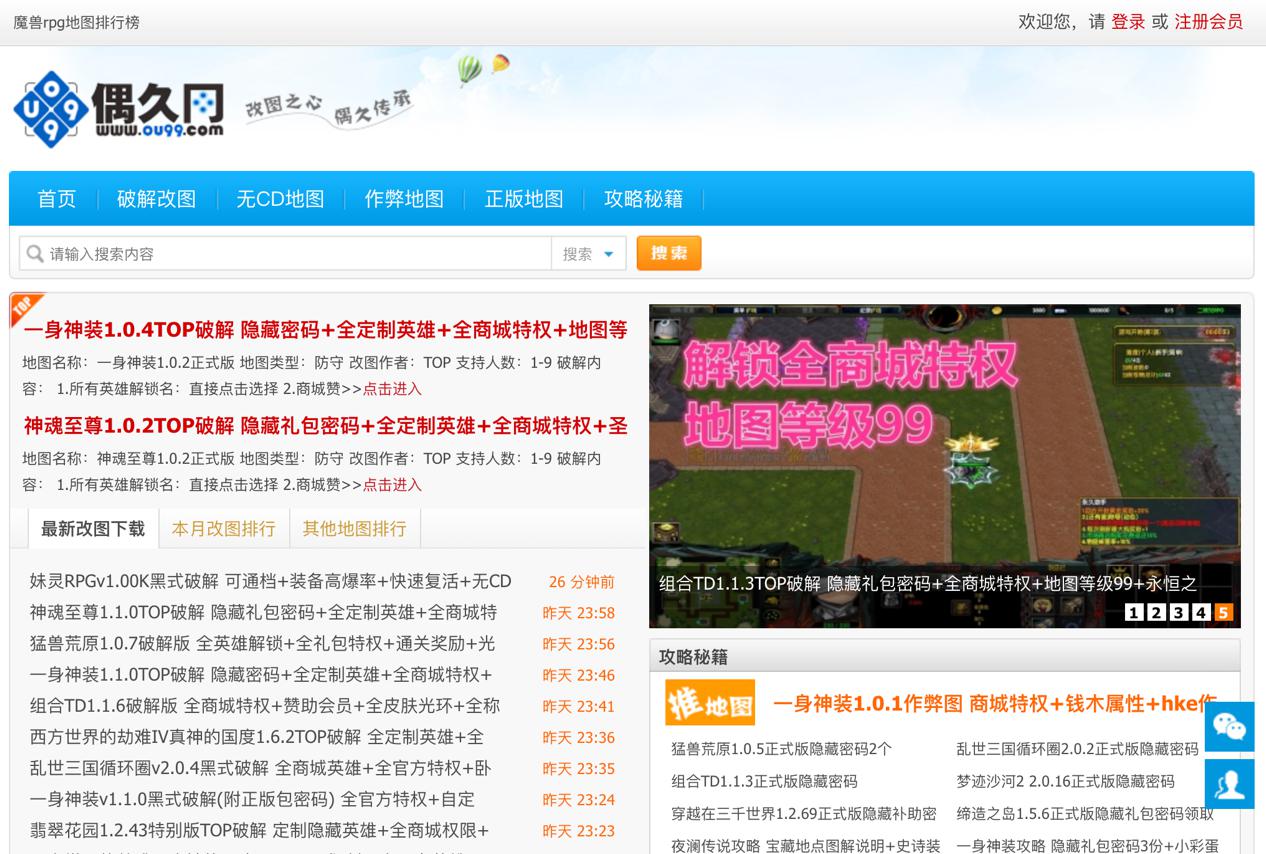The height and width of the screenshot is (854, 1266).
Task: Switch to the 其他地图排行 tab
Action: (x=354, y=528)
